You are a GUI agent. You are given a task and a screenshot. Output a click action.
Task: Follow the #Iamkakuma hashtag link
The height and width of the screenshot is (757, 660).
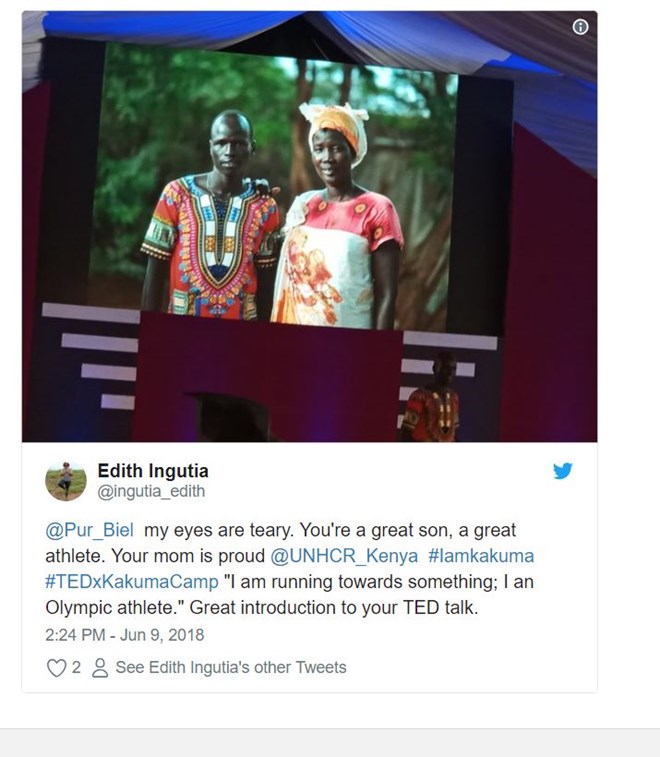(x=481, y=556)
